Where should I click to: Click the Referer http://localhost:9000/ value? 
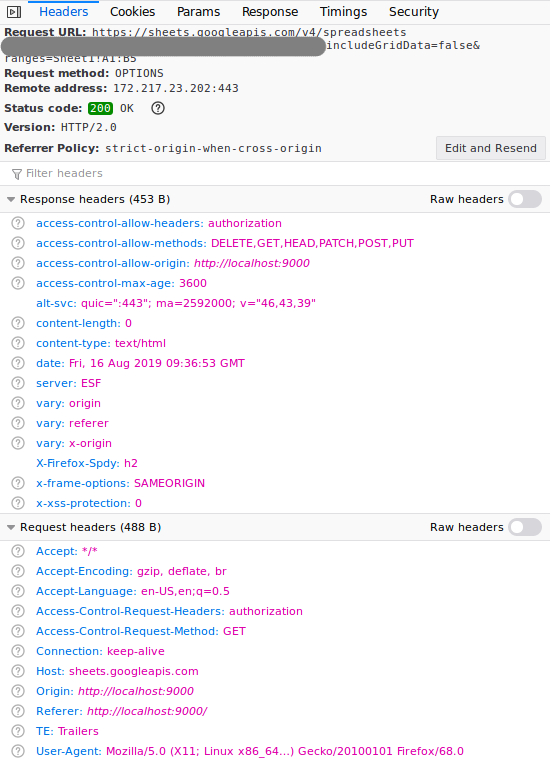(147, 711)
